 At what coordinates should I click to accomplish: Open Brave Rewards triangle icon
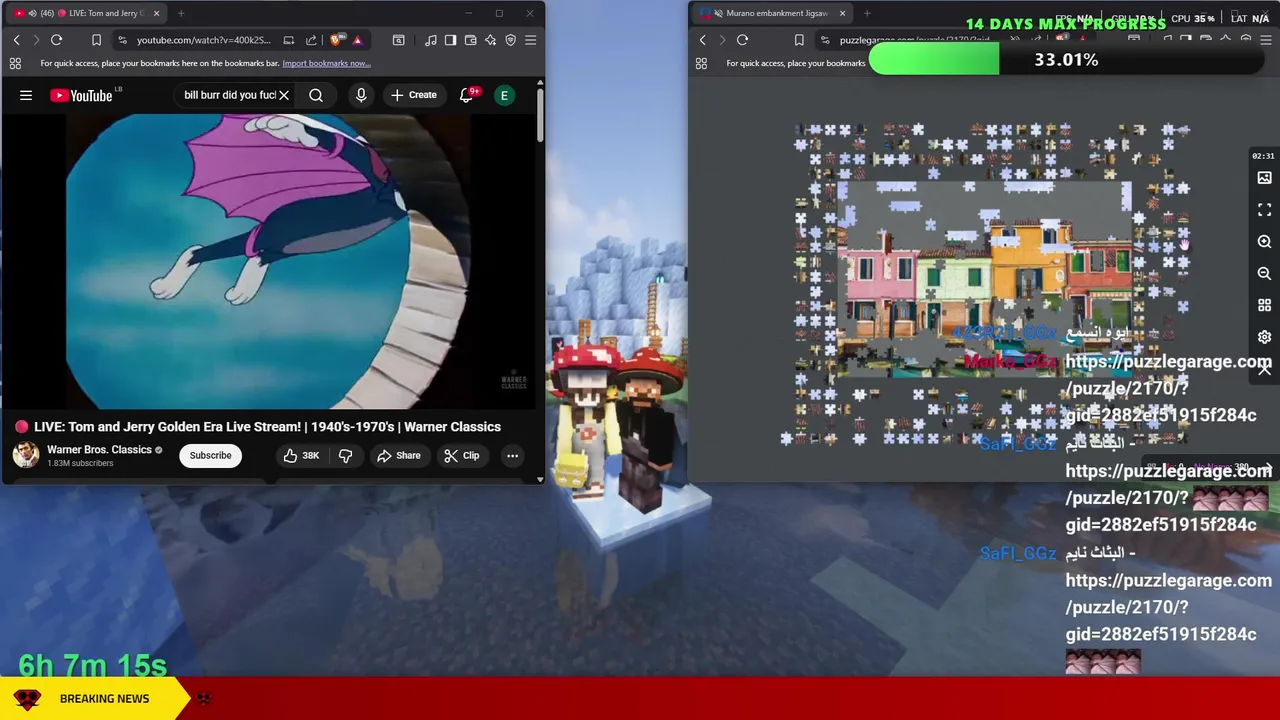(357, 40)
